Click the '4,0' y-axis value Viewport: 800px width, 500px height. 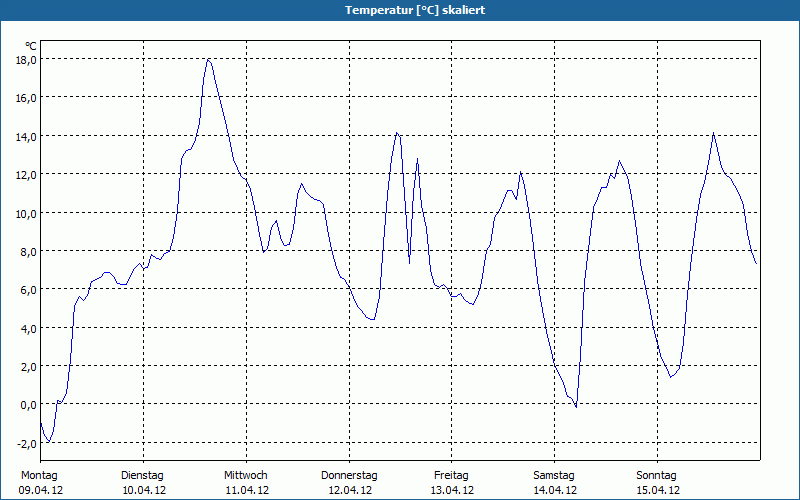click(29, 328)
